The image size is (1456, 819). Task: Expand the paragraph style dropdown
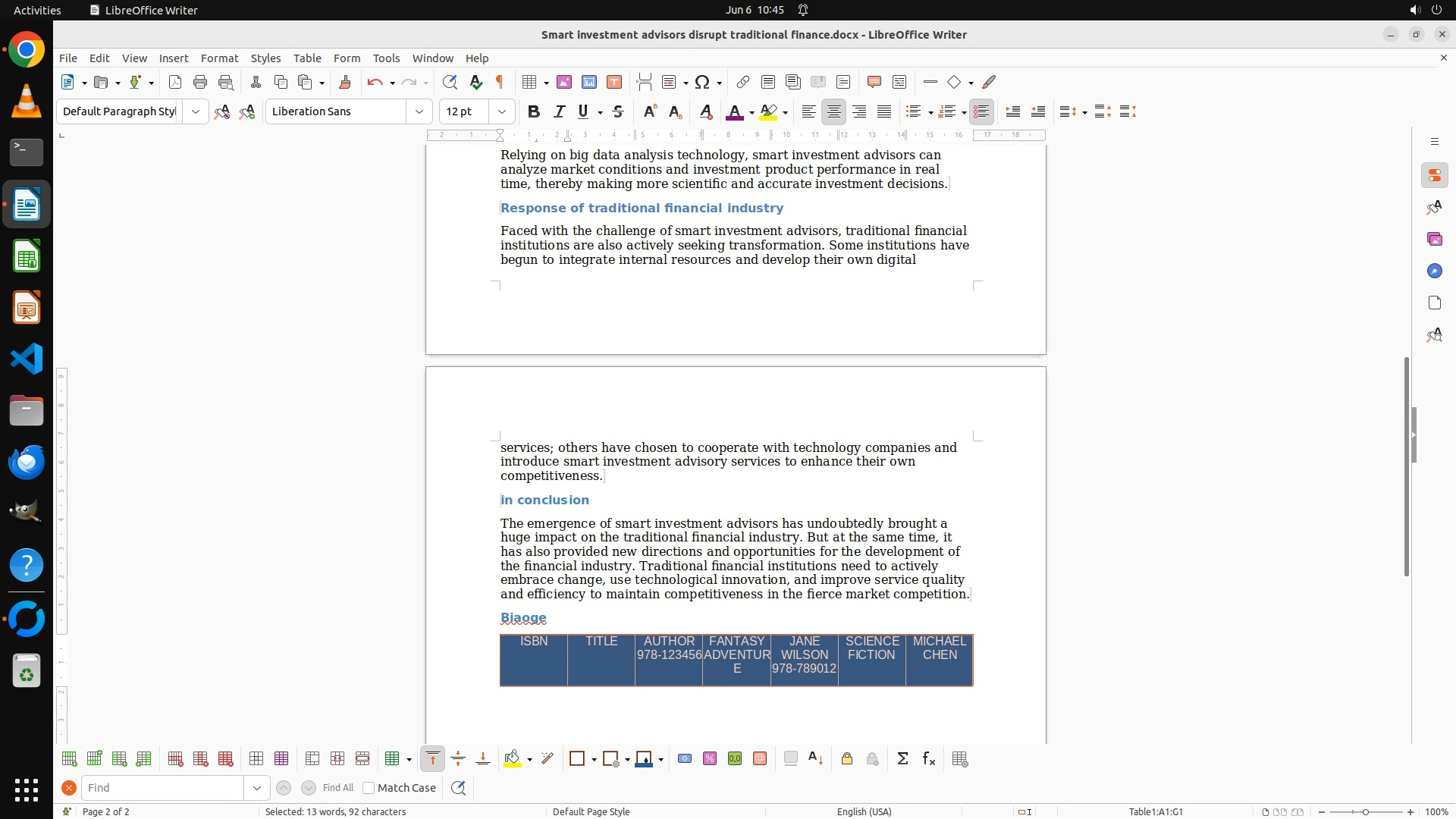(x=196, y=111)
